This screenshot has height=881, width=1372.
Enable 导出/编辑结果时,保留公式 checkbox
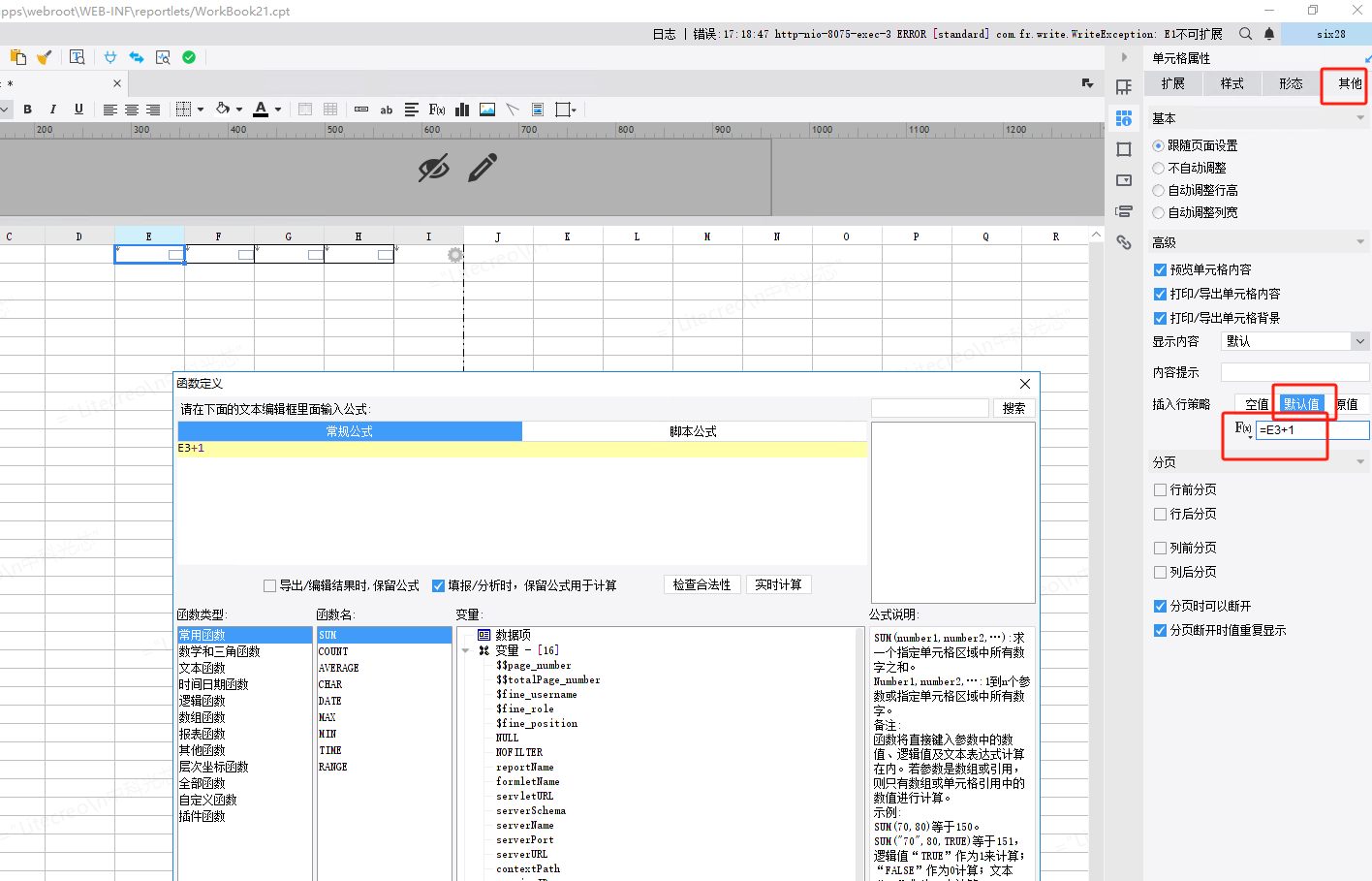click(x=269, y=585)
